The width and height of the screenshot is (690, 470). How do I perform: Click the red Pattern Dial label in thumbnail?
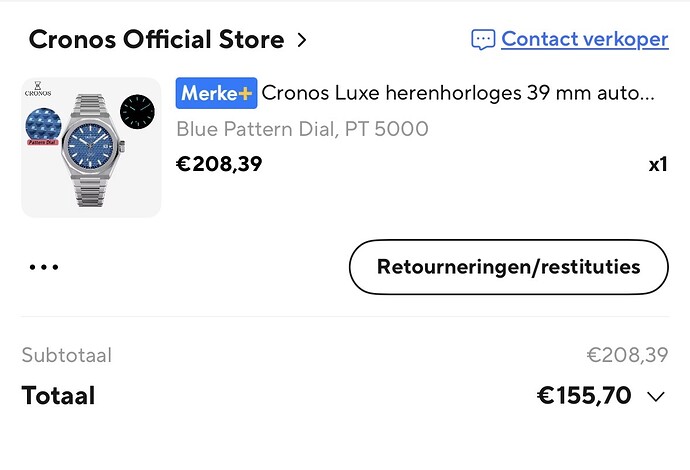tap(43, 143)
